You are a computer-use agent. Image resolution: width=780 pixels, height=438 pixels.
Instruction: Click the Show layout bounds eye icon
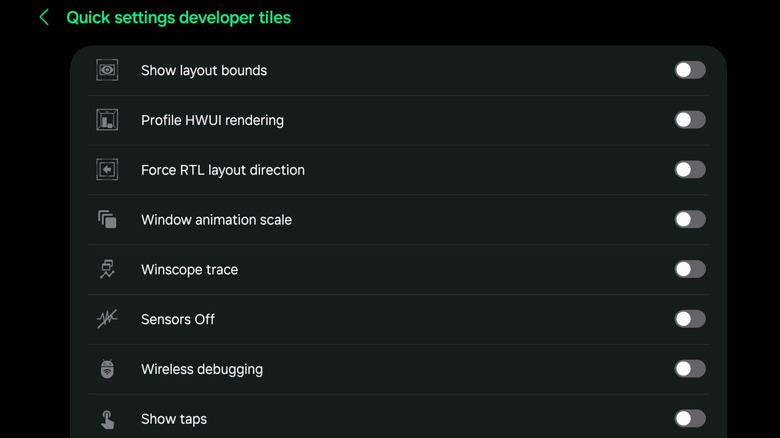click(107, 70)
